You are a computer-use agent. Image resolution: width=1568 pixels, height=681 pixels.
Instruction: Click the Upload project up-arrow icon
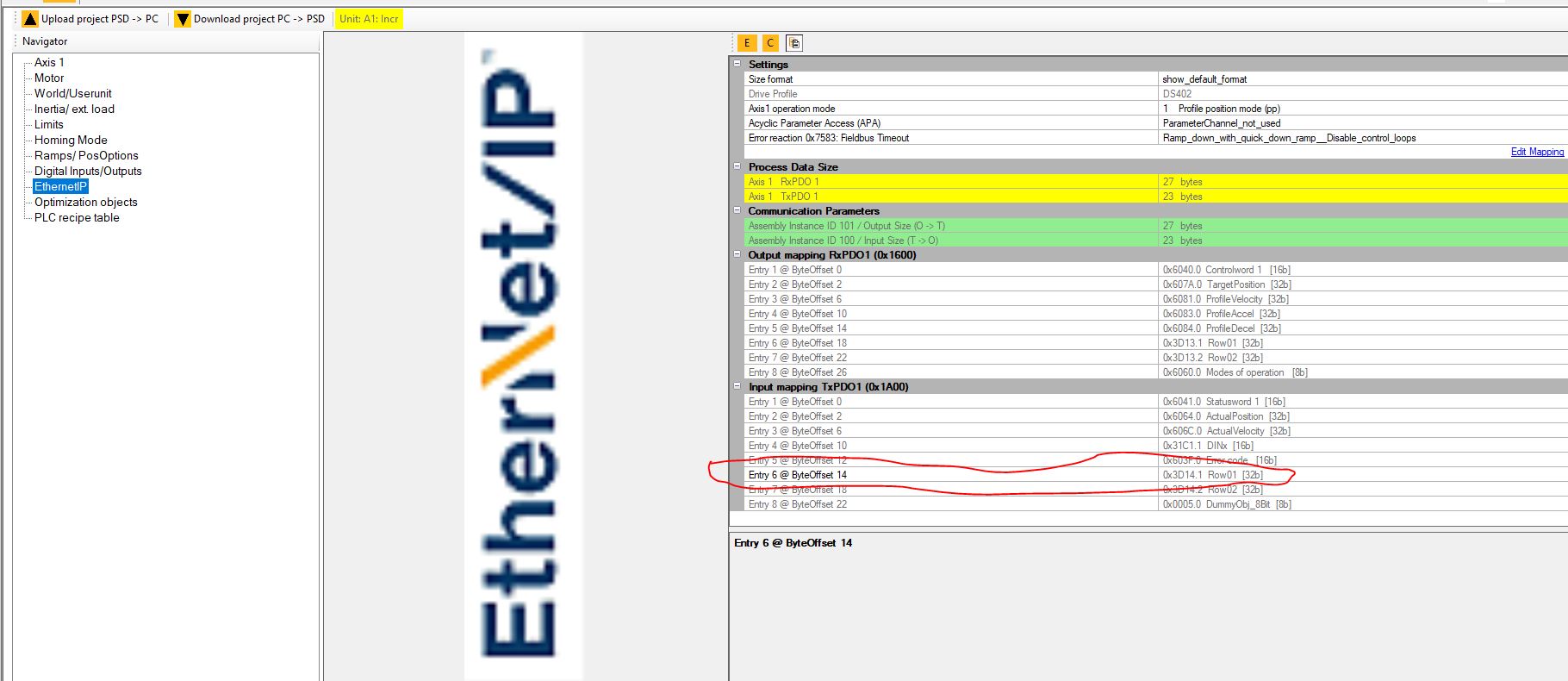(x=30, y=19)
